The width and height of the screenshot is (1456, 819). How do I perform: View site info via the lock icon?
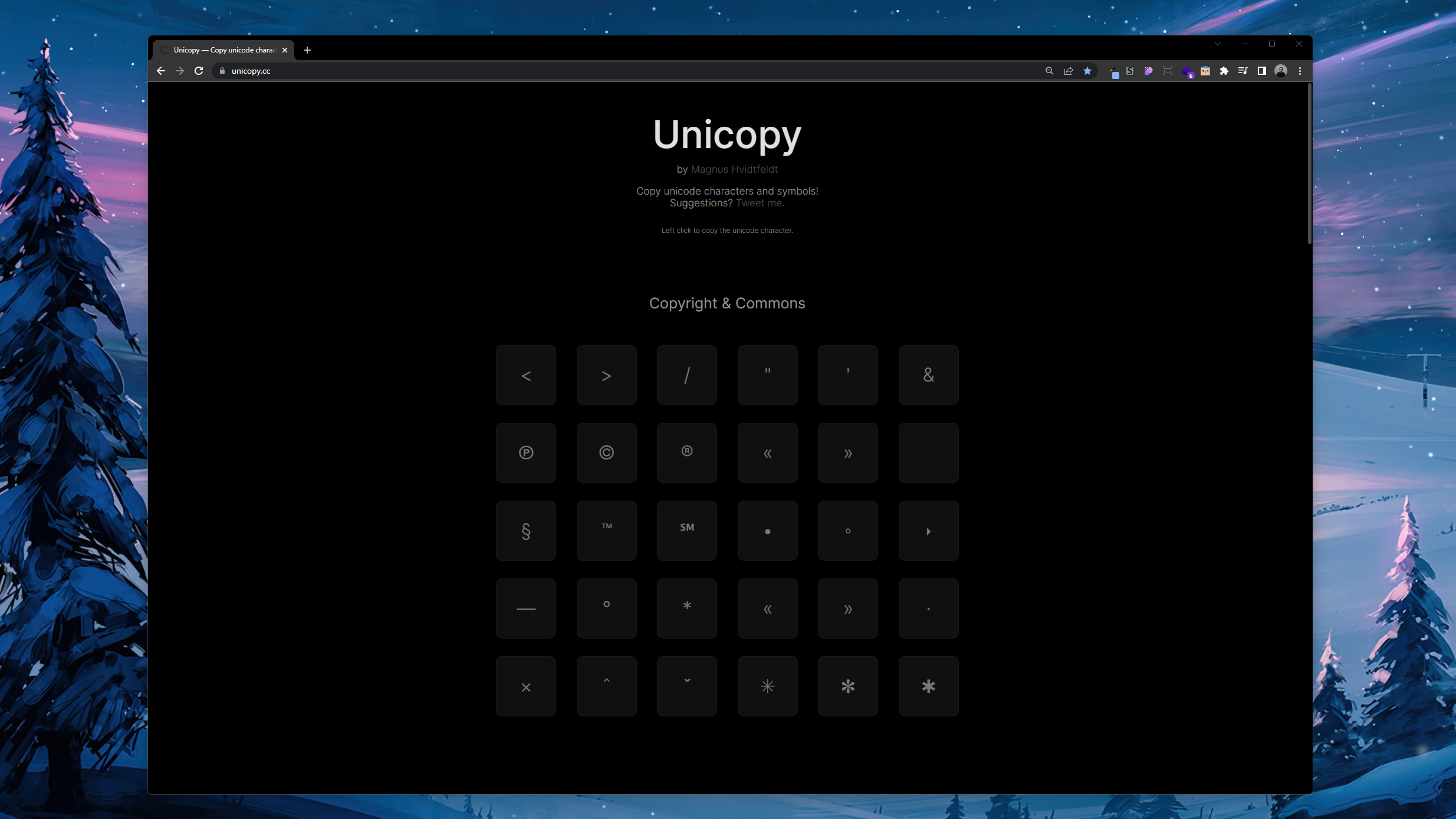pos(222,71)
